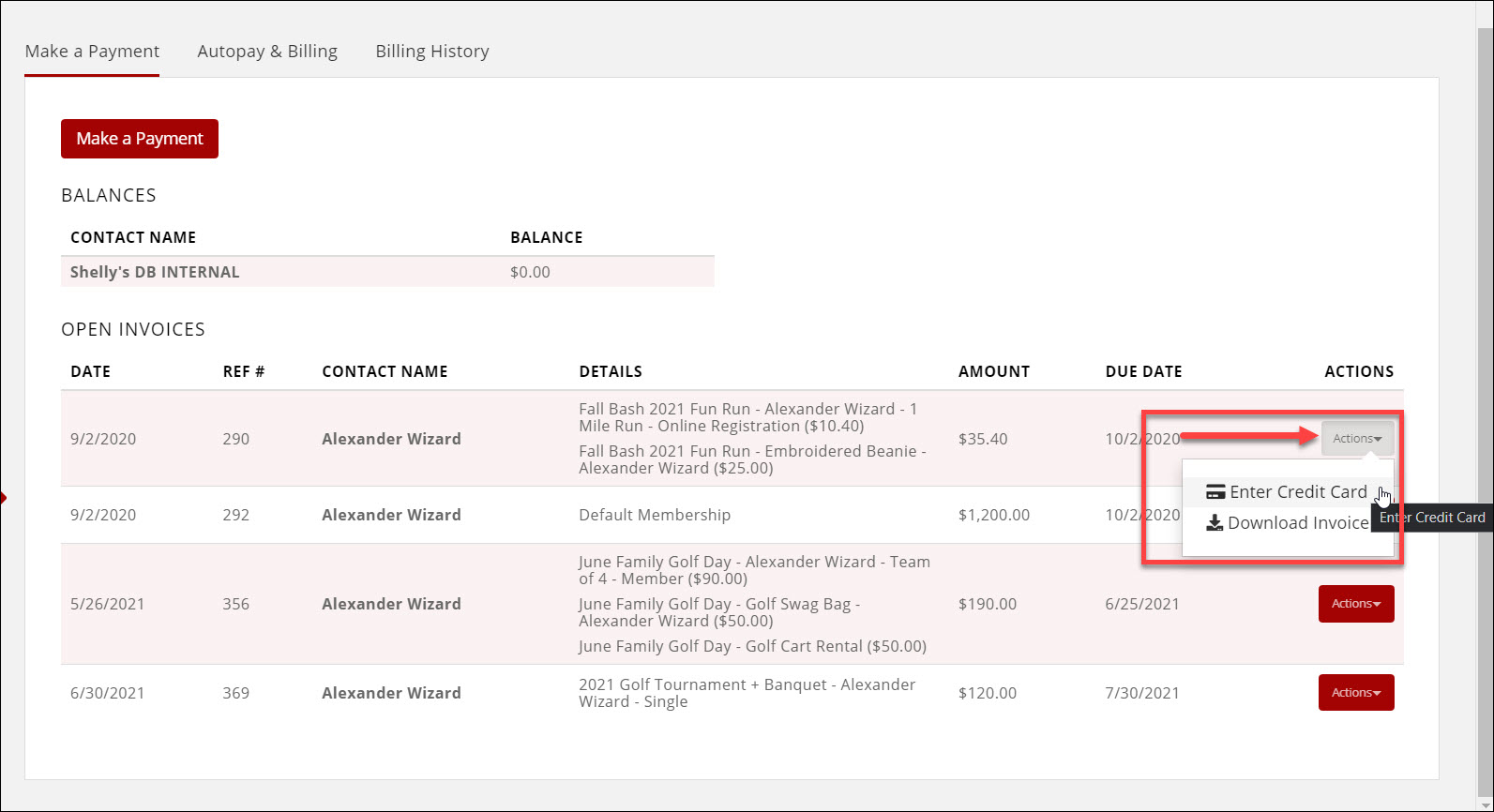Select Enter Credit Card menu option
This screenshot has height=812, width=1494.
pos(1297,492)
